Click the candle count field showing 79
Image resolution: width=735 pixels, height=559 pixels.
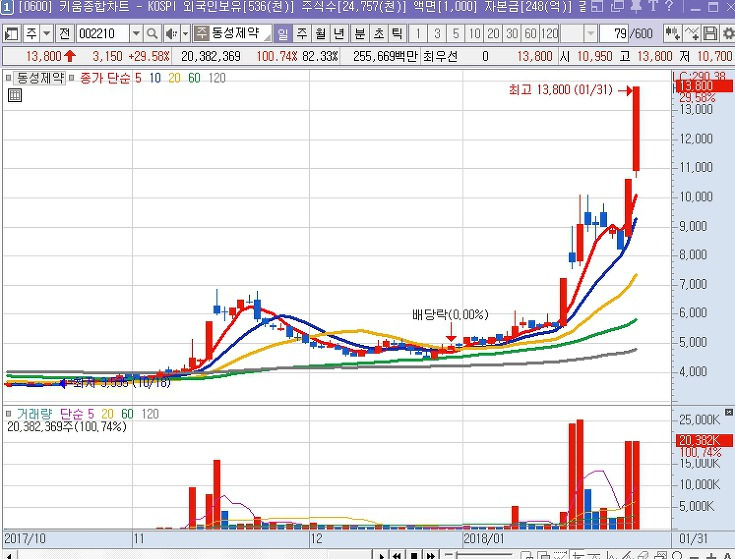614,34
